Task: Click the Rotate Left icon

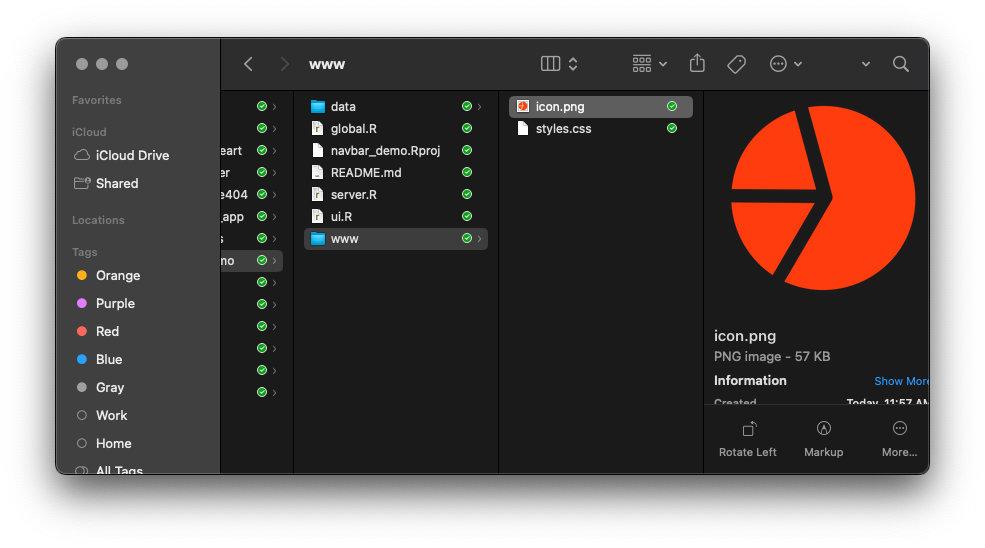Action: click(748, 429)
